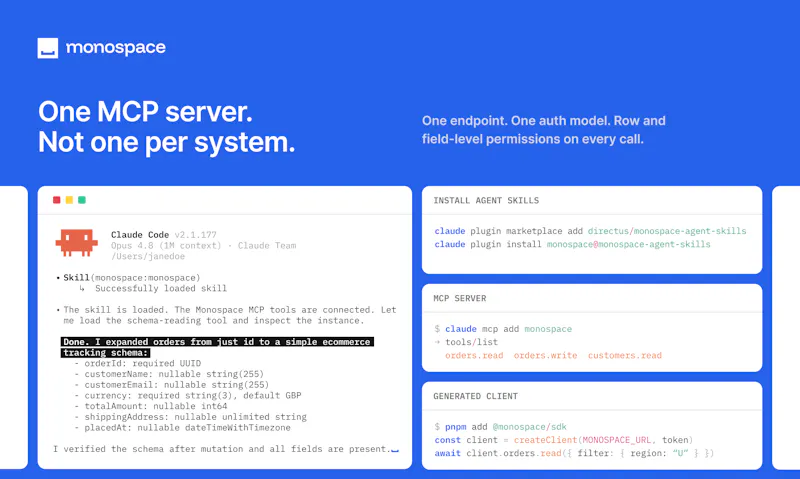Click the 'orders.read' tool name
Image resolution: width=800 pixels, height=479 pixels.
[x=474, y=356]
